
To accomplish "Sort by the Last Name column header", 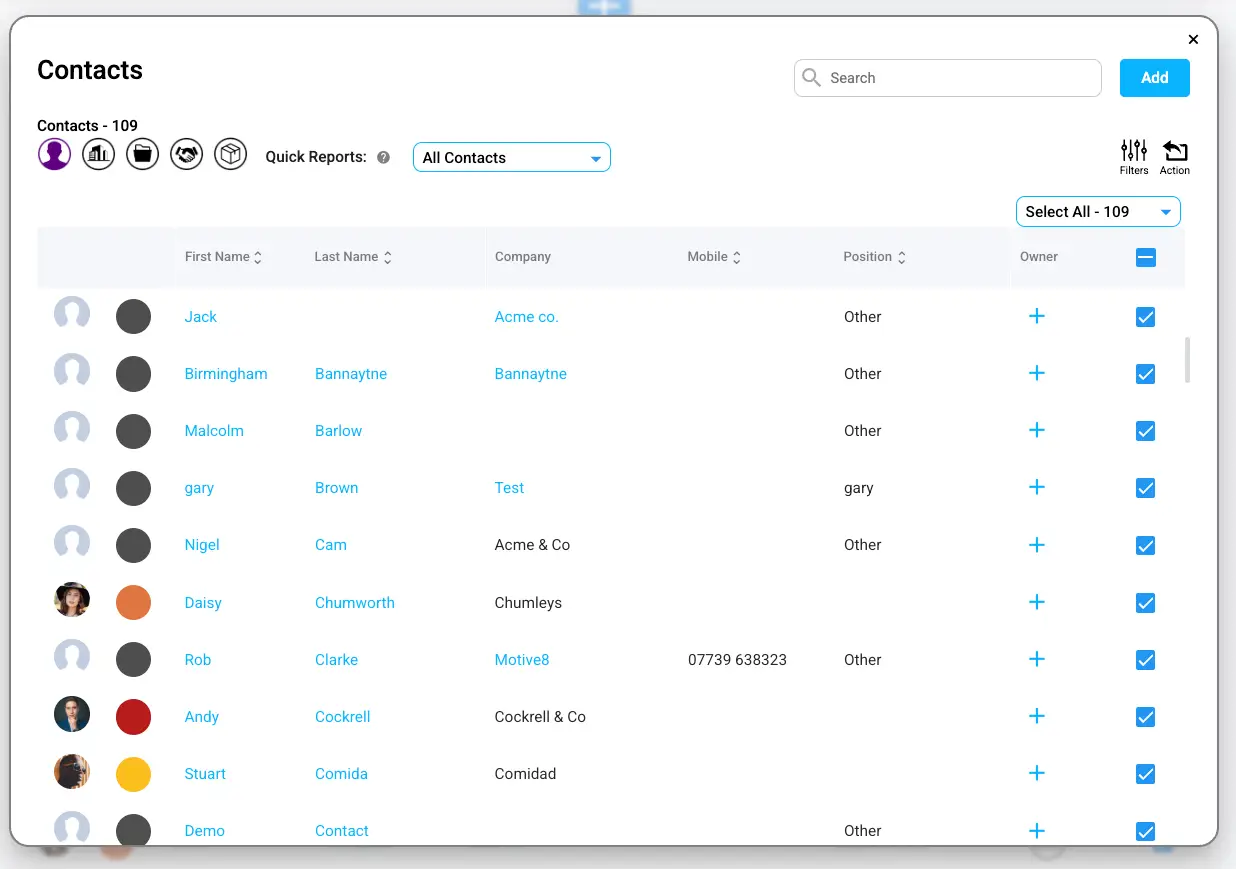I will (x=353, y=257).
